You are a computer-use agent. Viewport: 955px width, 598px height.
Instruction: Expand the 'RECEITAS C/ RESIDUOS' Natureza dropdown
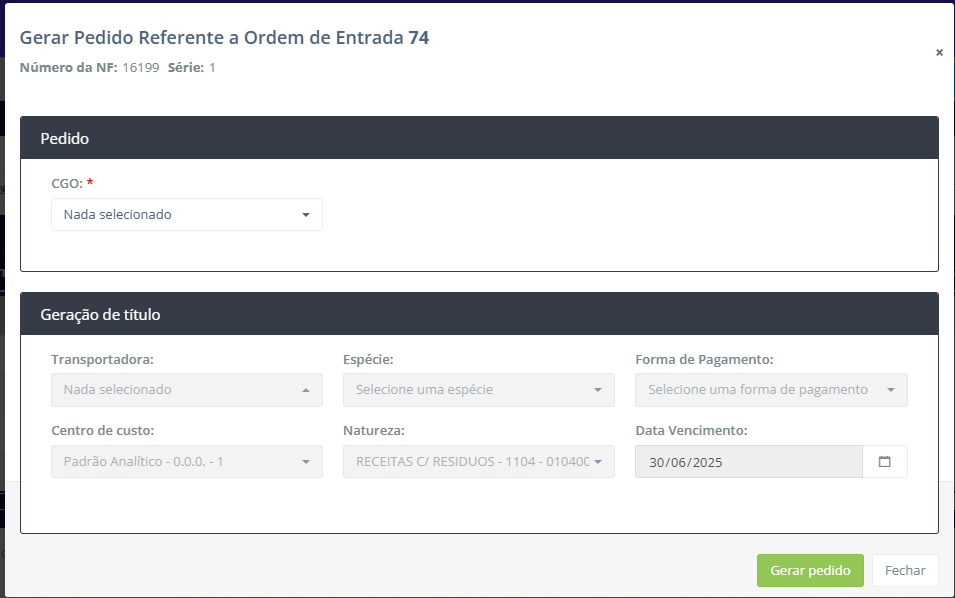point(478,462)
